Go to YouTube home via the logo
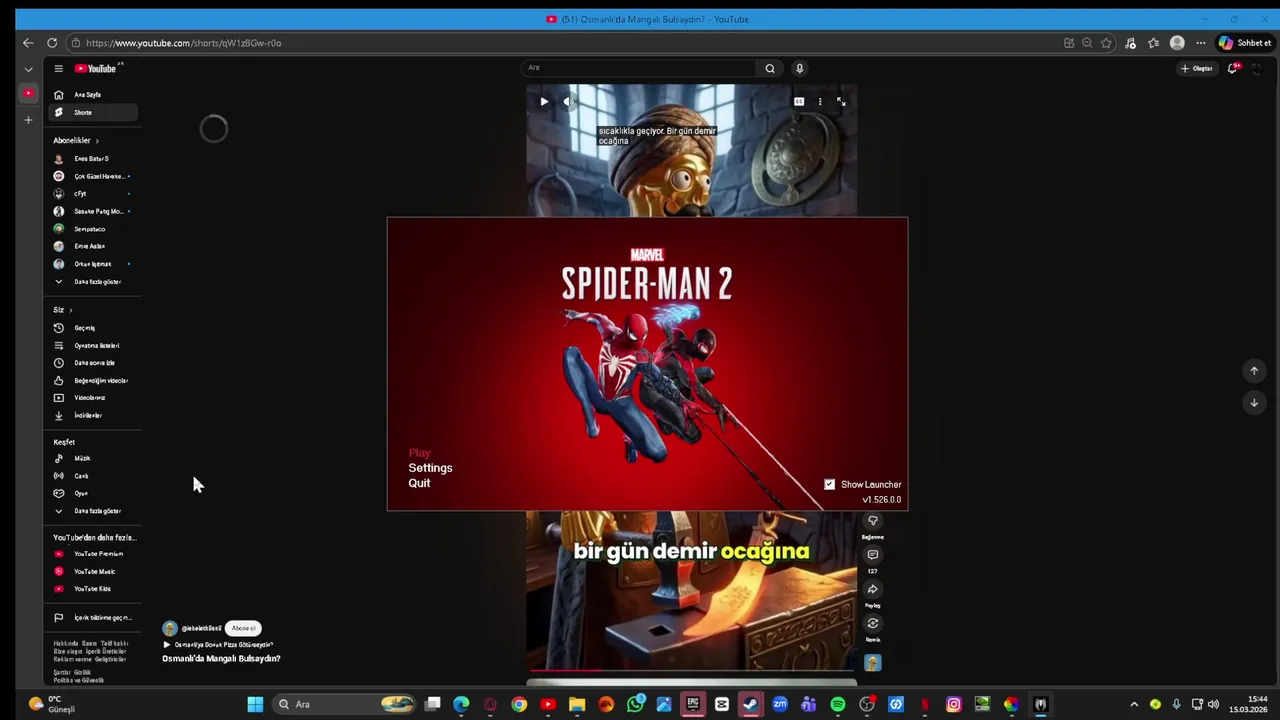1280x720 pixels. point(96,68)
